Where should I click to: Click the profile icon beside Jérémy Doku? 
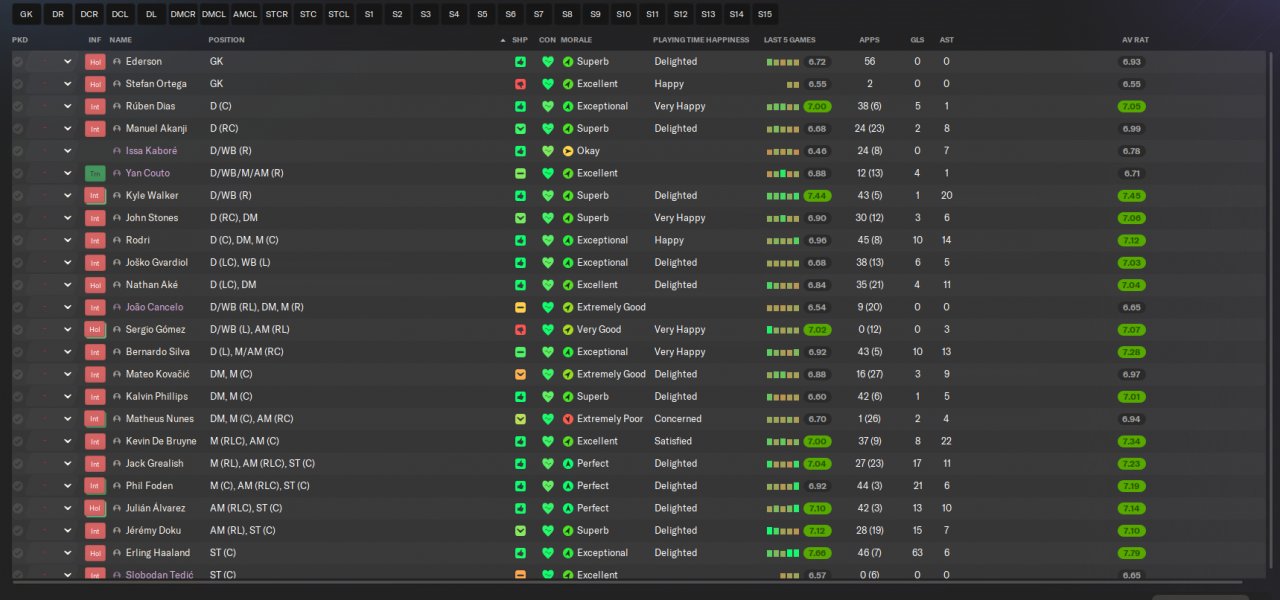[117, 531]
